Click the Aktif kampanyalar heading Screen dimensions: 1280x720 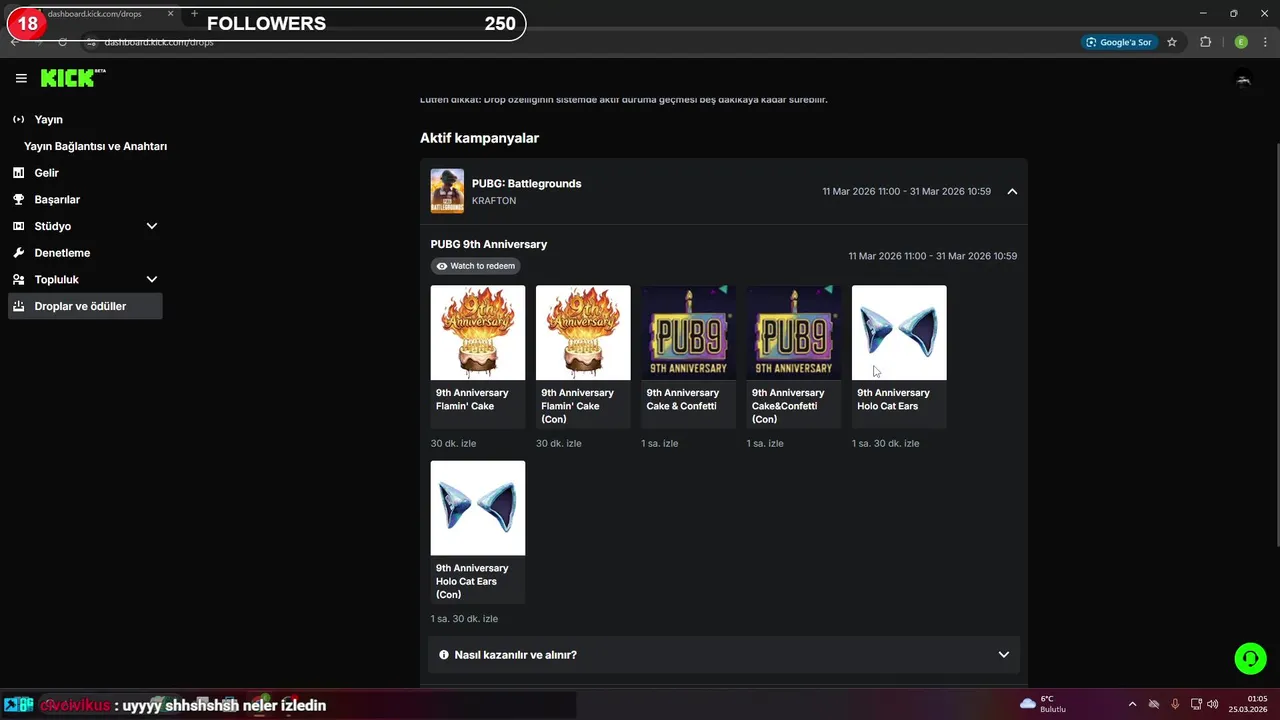(479, 138)
